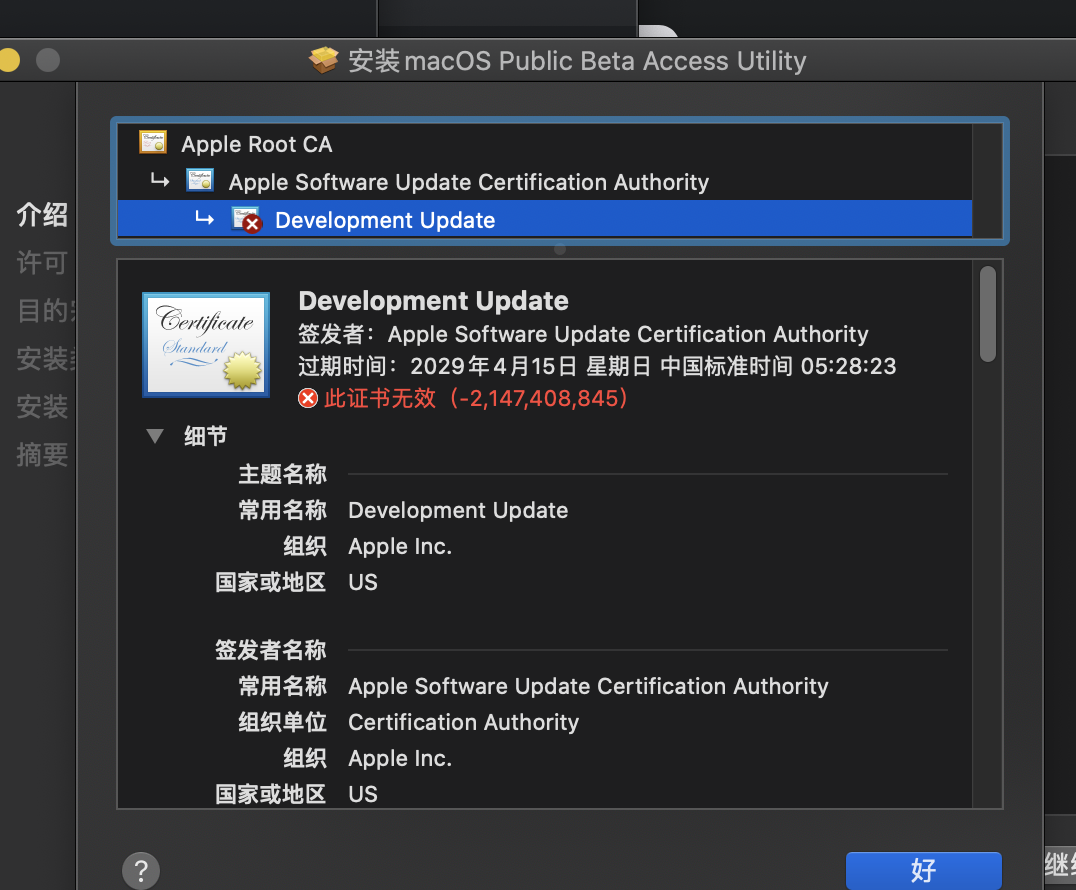Click the Apple Software Update Certification Authority row icon
The image size is (1076, 890).
[x=200, y=181]
